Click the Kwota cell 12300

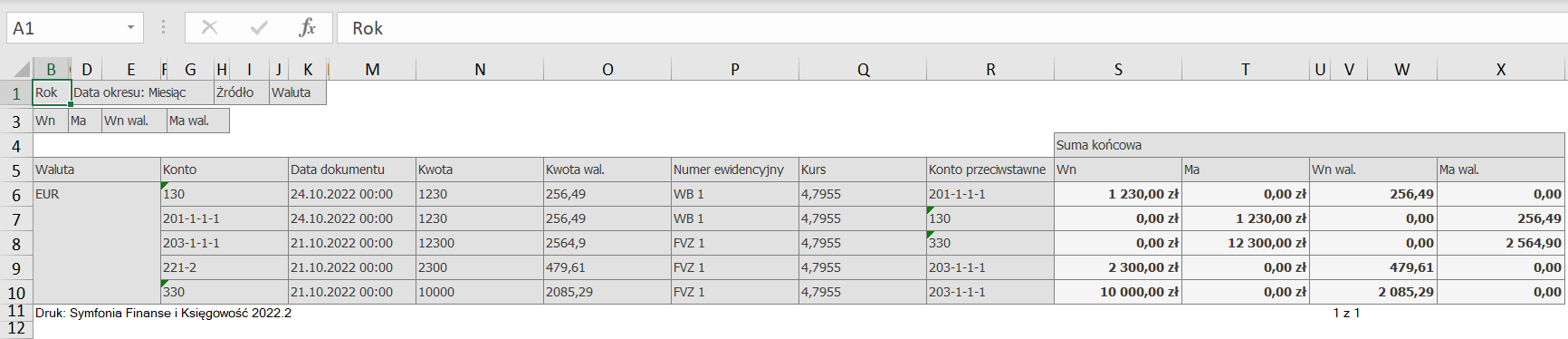480,243
